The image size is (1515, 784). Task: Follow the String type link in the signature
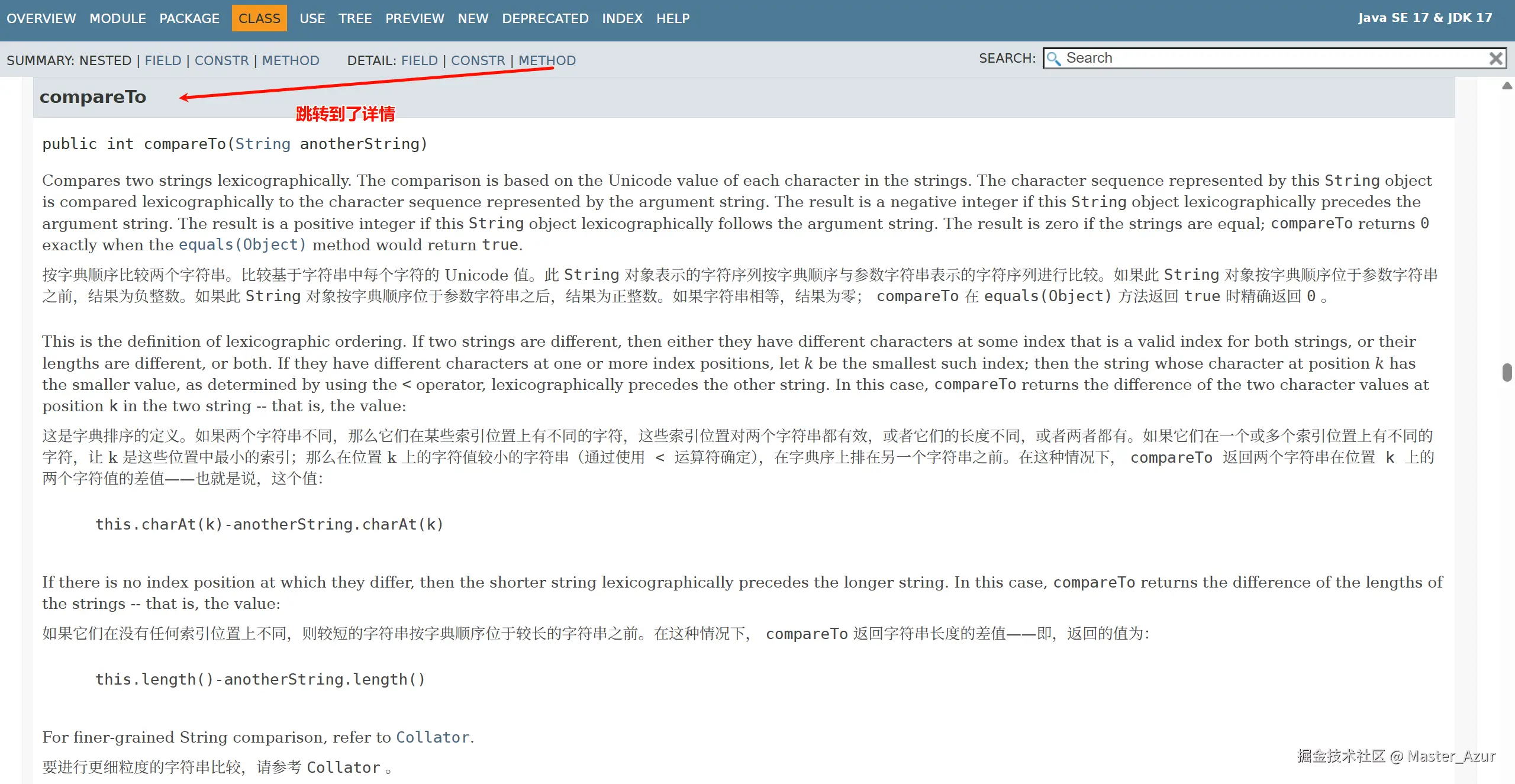(x=263, y=144)
